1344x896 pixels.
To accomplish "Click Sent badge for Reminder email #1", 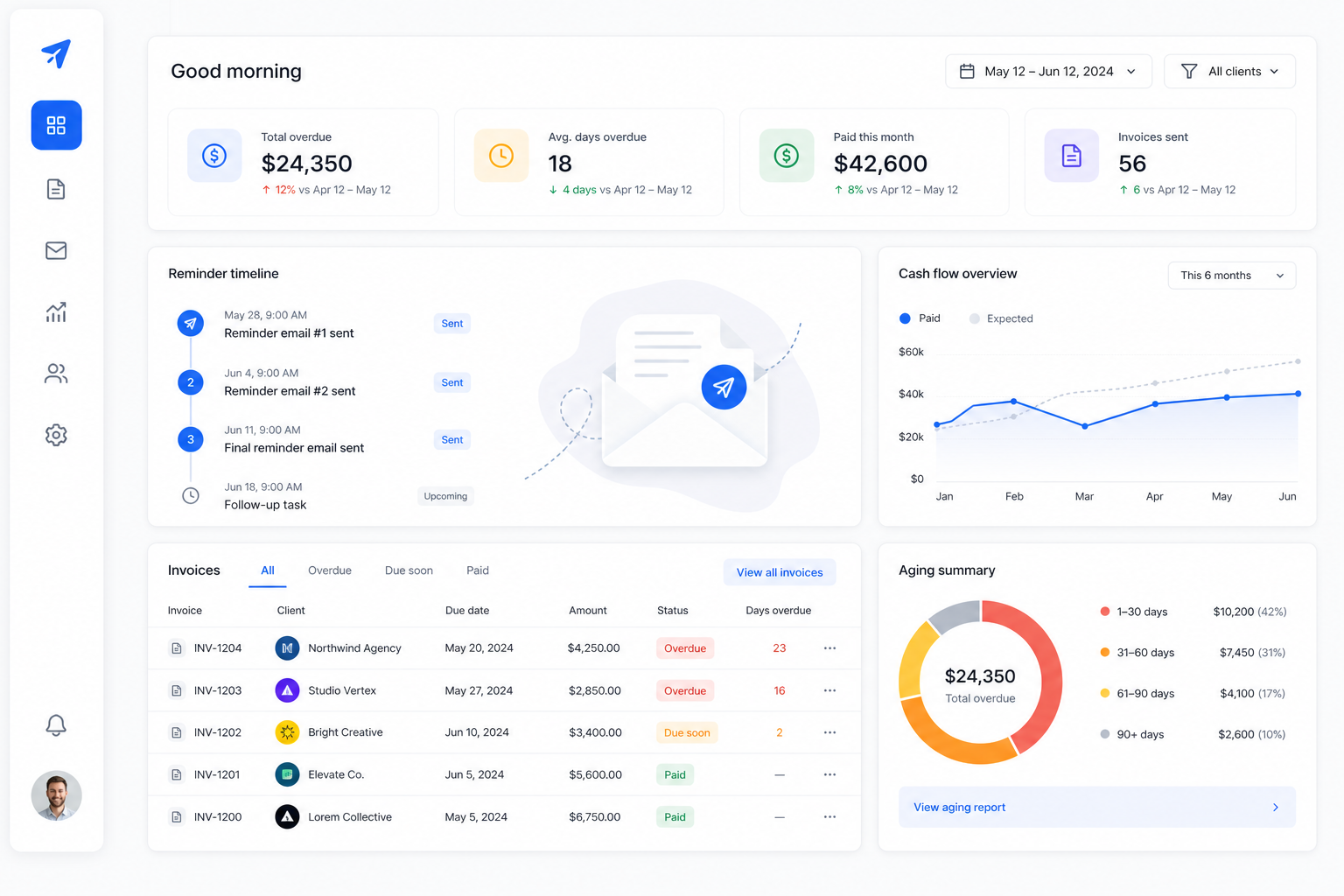I will tap(452, 324).
